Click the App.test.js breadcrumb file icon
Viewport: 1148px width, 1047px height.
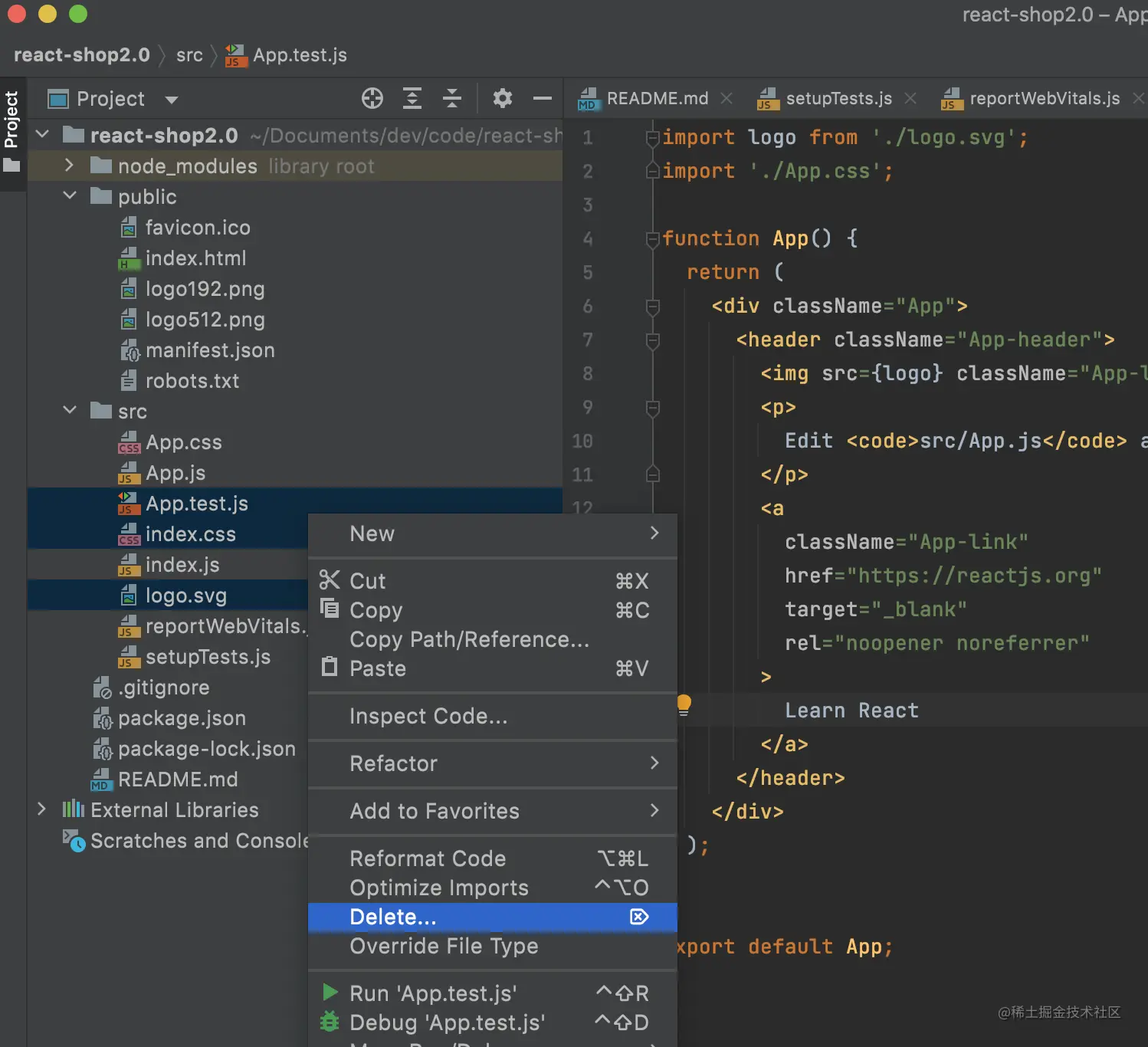pyautogui.click(x=236, y=55)
